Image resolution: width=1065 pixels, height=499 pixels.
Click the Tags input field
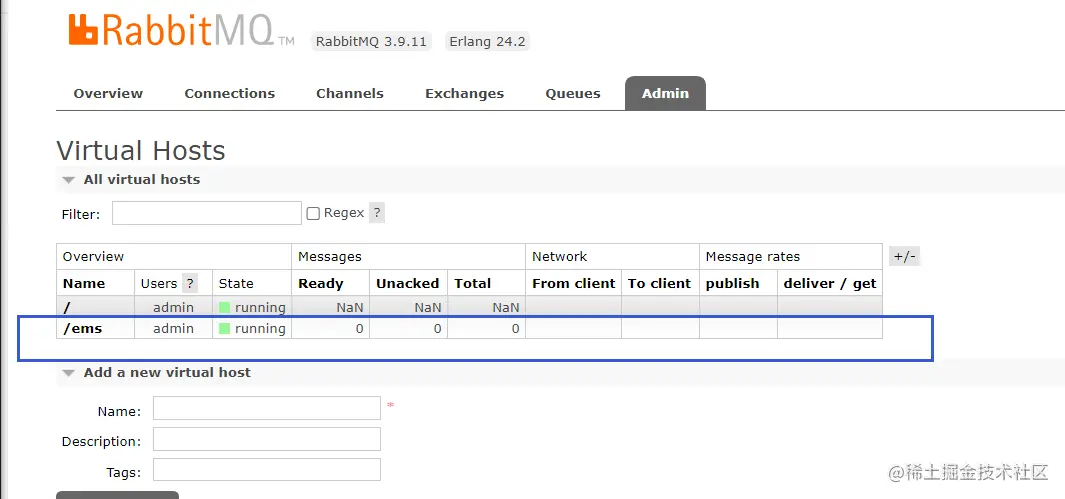pos(266,470)
